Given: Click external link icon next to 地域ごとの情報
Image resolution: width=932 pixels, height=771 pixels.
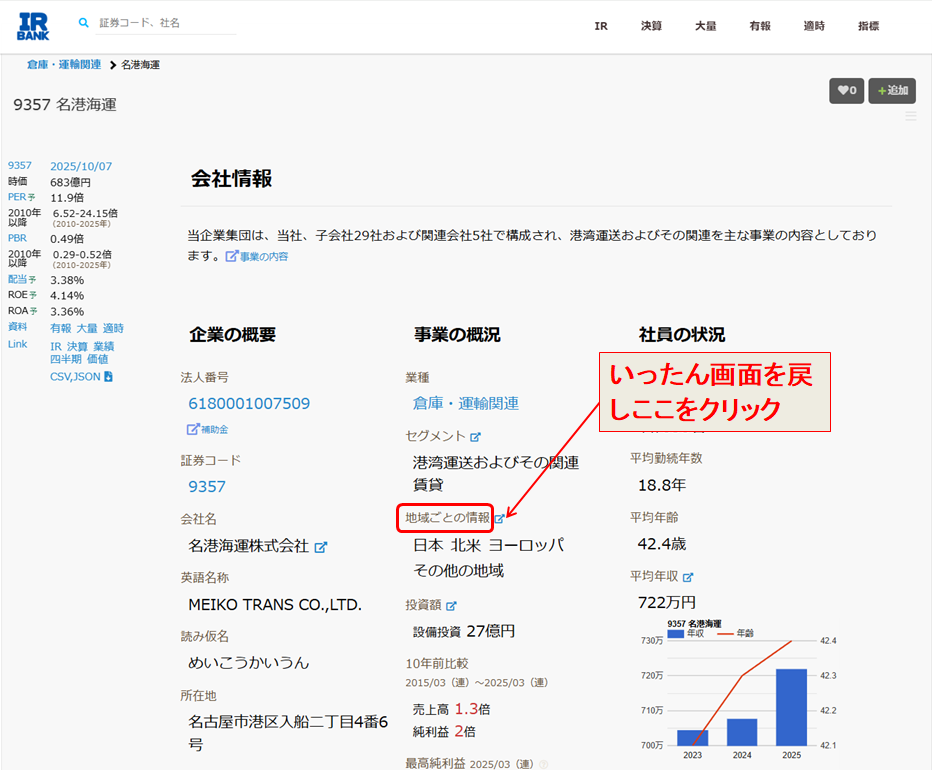Looking at the screenshot, I should (500, 519).
